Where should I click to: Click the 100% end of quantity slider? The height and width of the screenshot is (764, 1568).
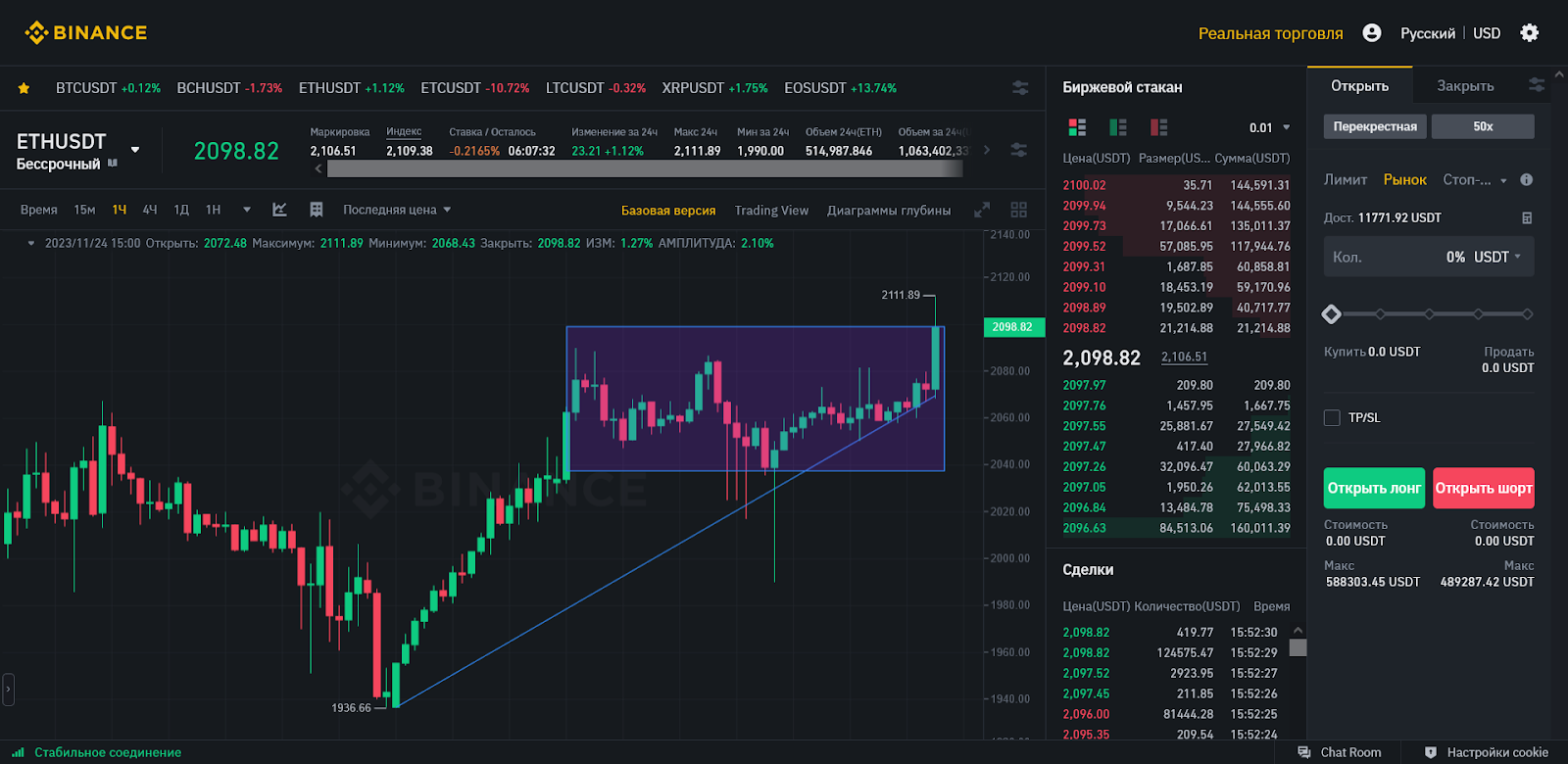click(x=1527, y=314)
